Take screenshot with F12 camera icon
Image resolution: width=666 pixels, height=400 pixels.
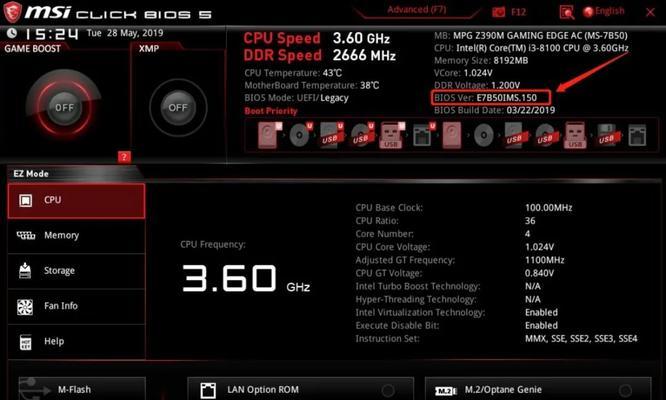(x=499, y=12)
